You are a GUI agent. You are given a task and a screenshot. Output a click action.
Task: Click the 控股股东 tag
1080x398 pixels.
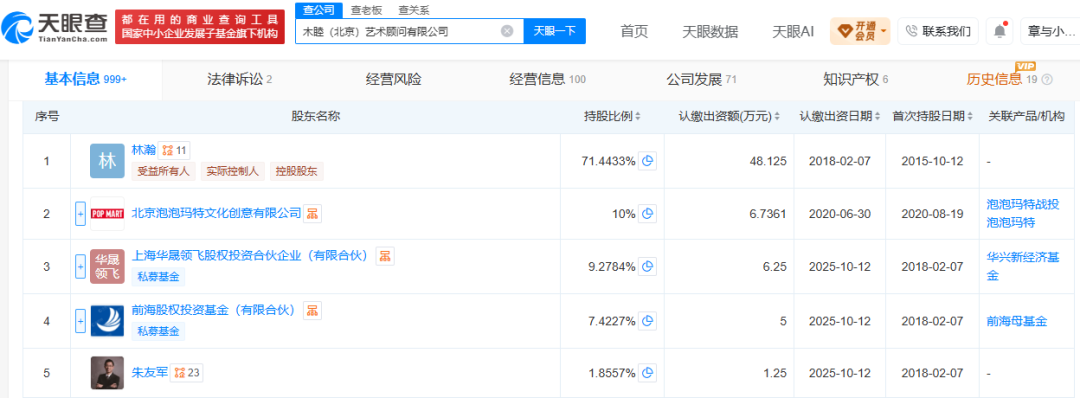point(296,171)
